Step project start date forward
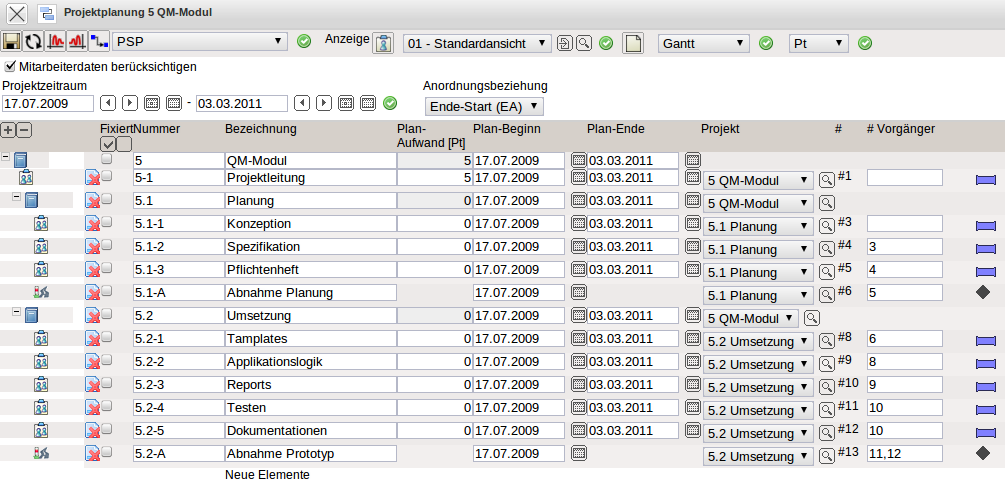Screen dimensions: 1005x479 click(130, 103)
